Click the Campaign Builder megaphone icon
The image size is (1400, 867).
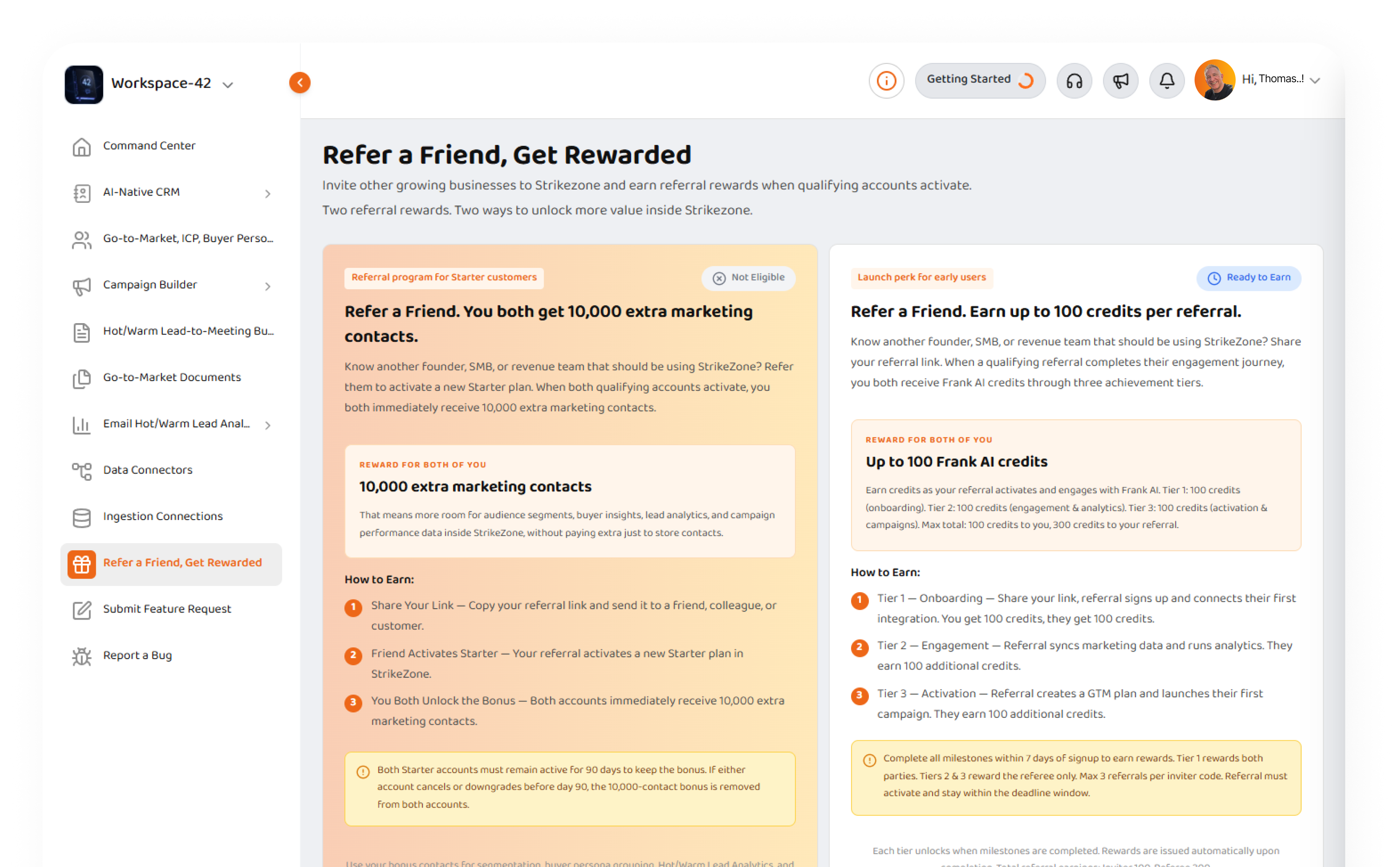click(81, 286)
